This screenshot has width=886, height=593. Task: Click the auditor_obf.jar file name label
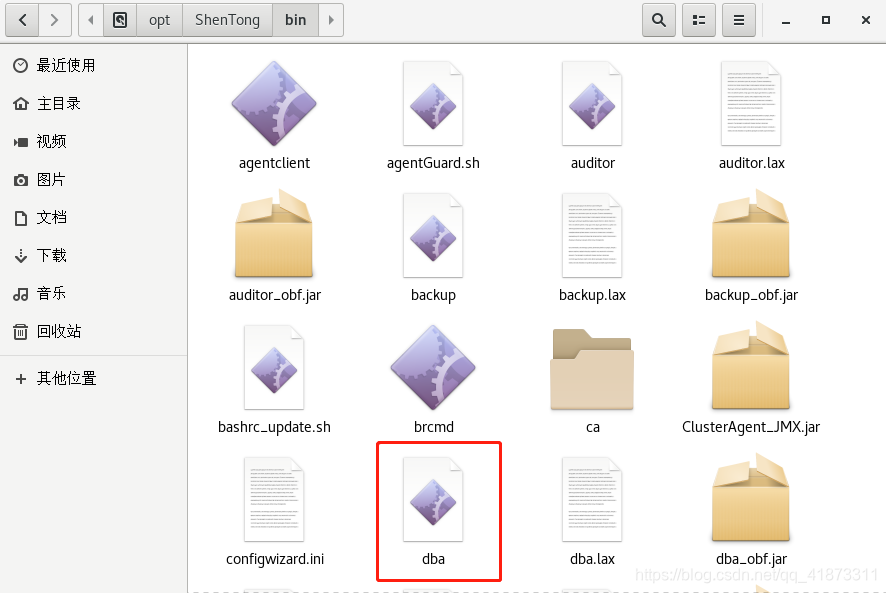(275, 295)
